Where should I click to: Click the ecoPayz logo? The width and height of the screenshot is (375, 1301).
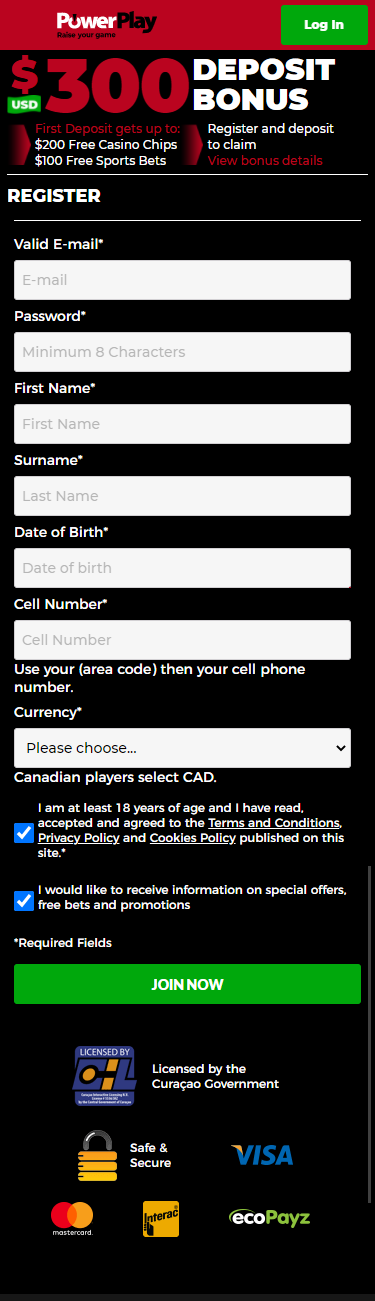point(269,1218)
